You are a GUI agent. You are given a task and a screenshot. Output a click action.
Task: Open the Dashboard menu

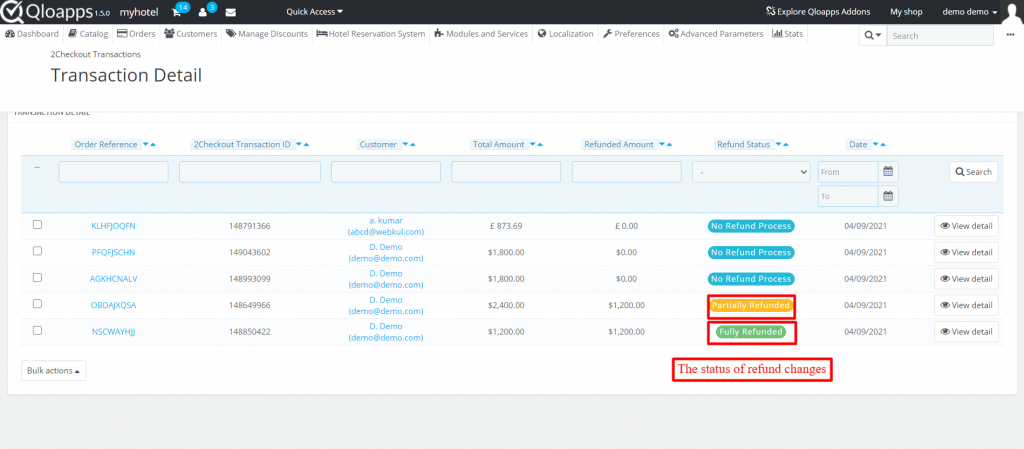coord(32,34)
